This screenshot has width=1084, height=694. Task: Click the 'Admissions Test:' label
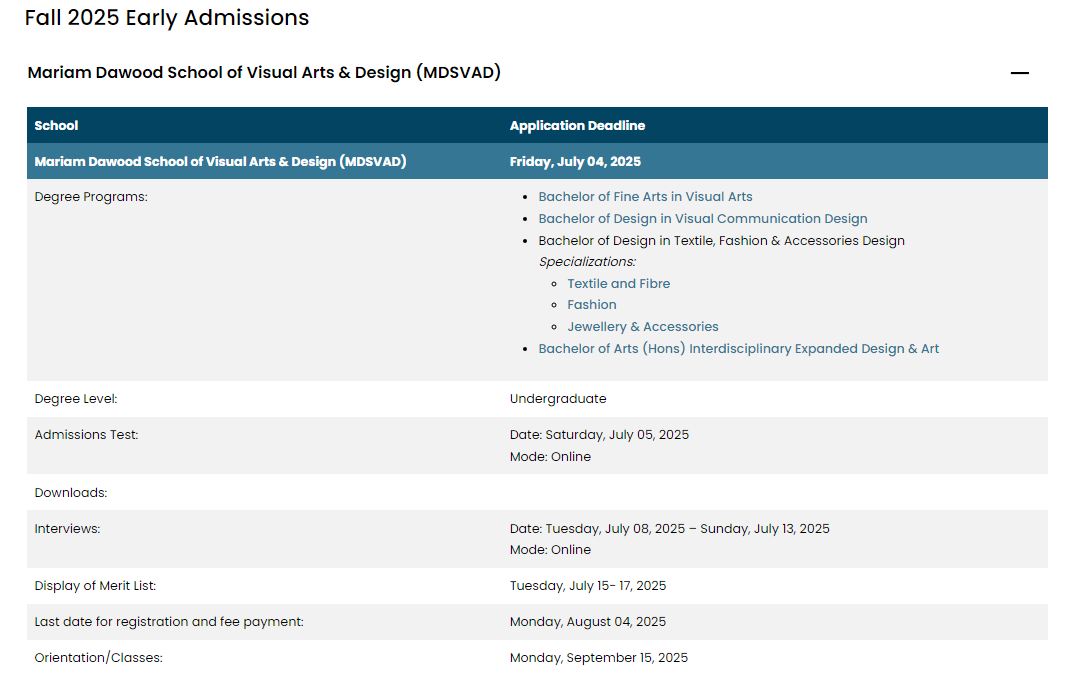point(86,435)
